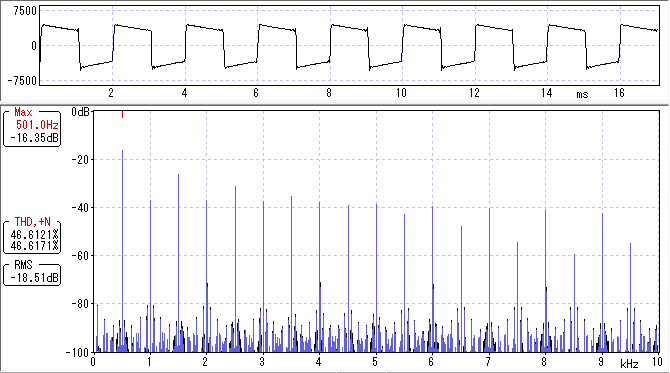Click the 46.6171% THD+N value

(x=34, y=246)
